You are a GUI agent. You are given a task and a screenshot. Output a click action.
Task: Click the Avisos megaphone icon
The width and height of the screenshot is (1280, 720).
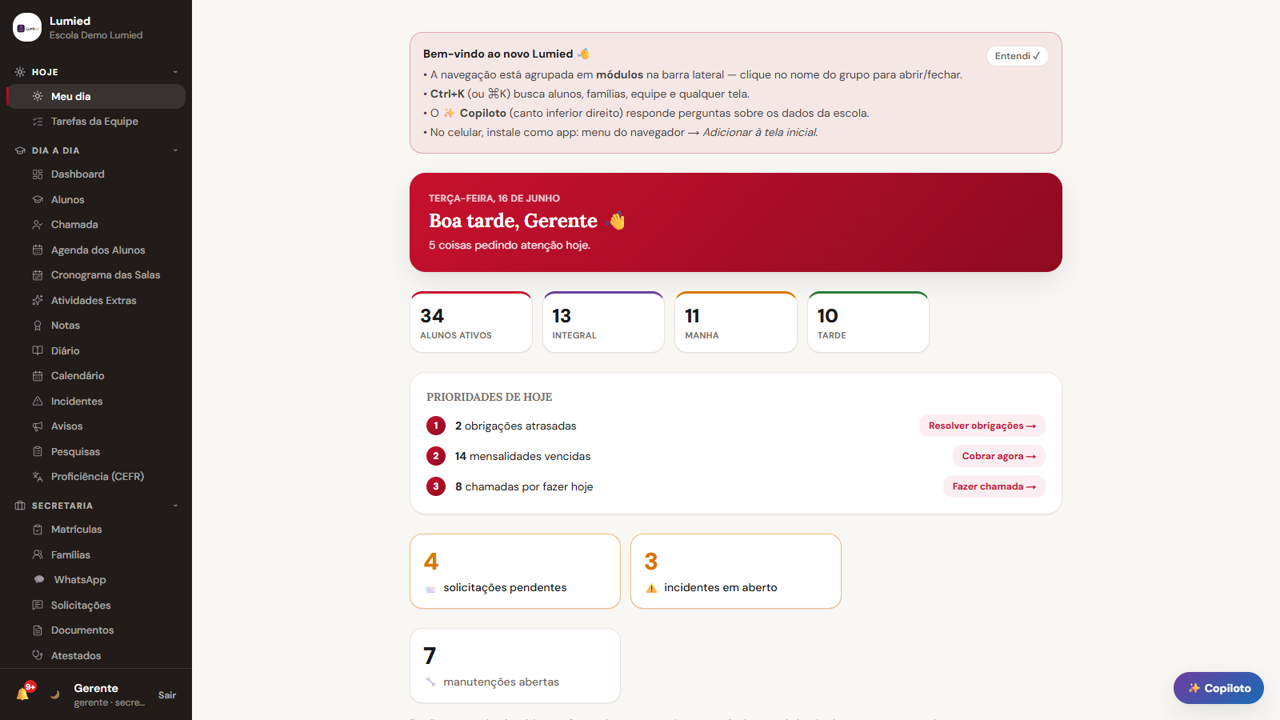37,427
